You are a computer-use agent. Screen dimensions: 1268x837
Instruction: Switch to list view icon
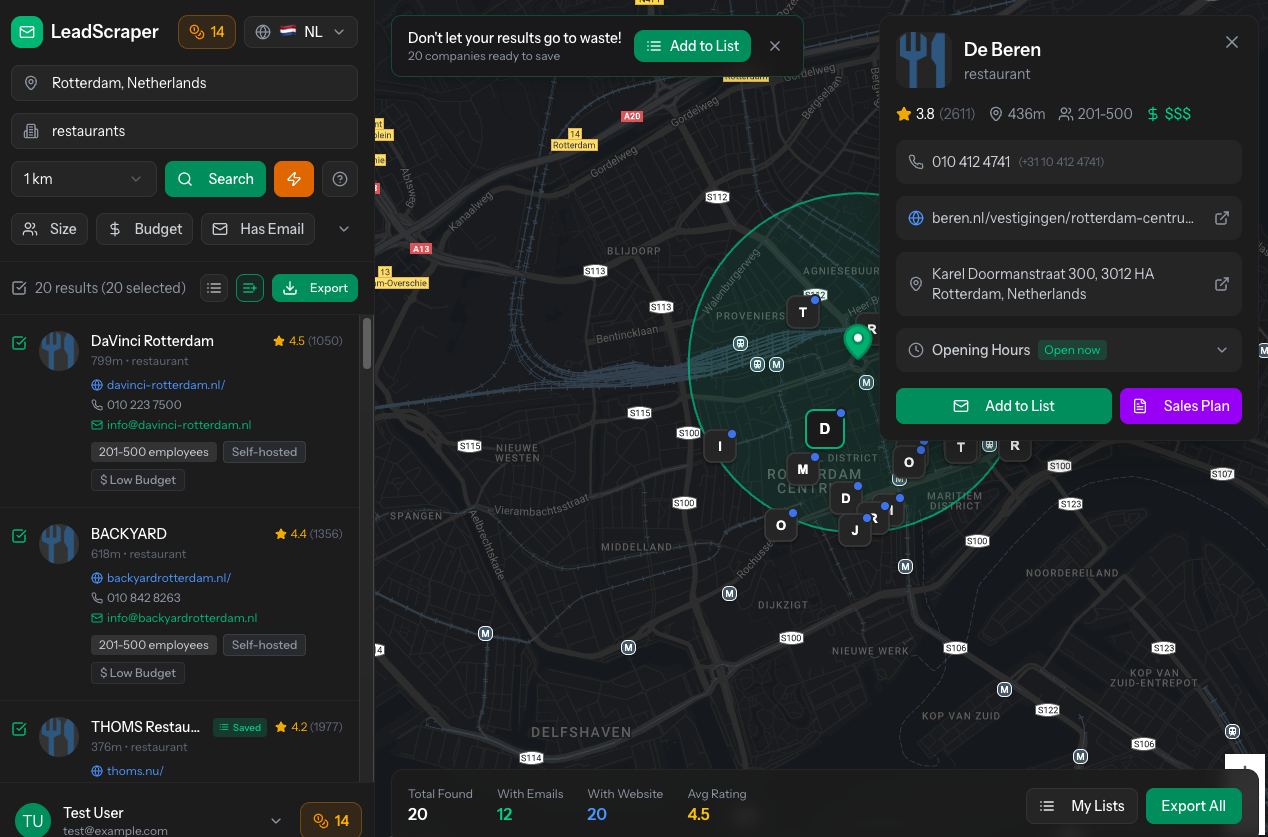pos(214,288)
